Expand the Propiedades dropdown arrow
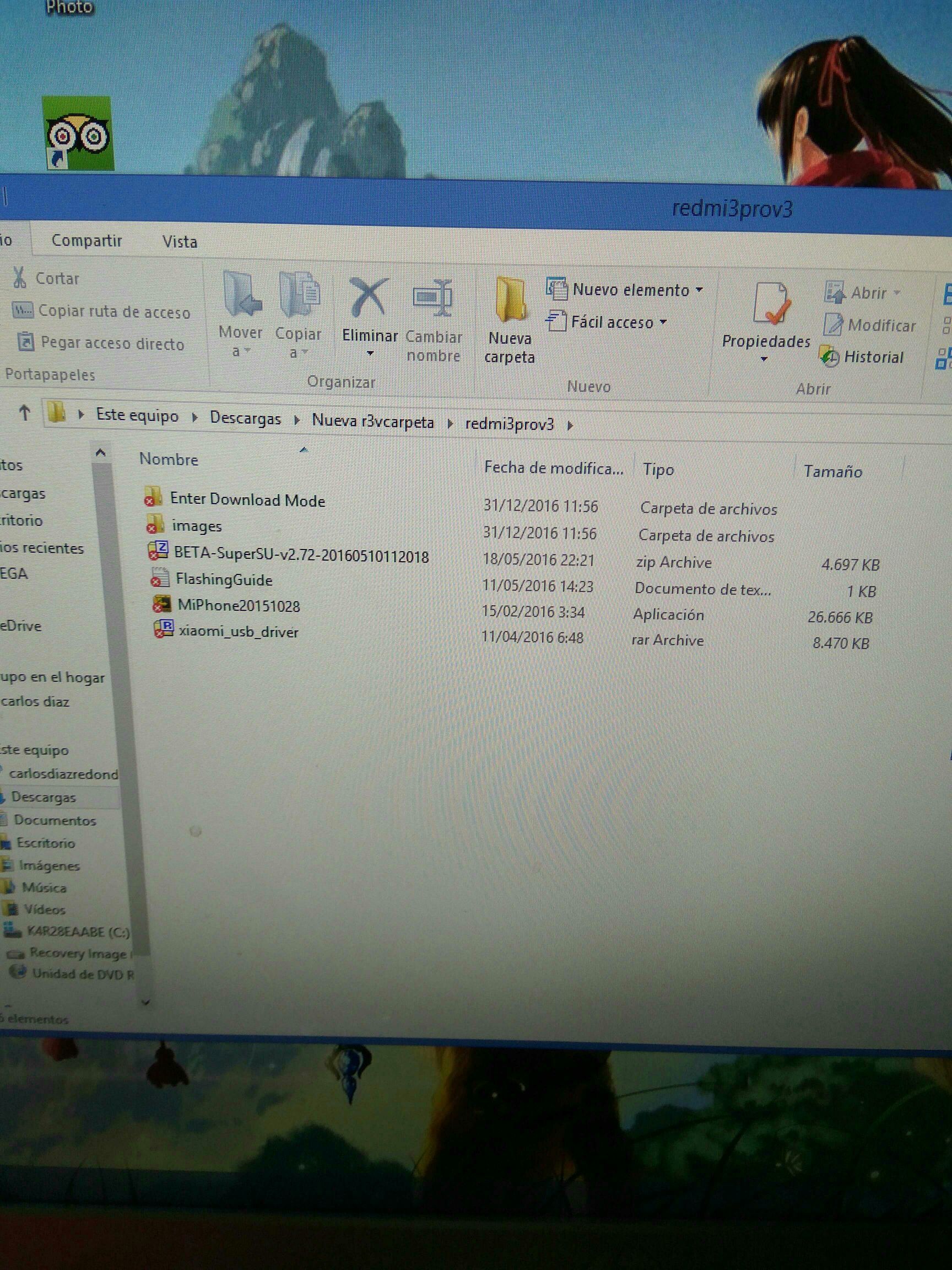Image resolution: width=952 pixels, height=1270 pixels. point(764,359)
